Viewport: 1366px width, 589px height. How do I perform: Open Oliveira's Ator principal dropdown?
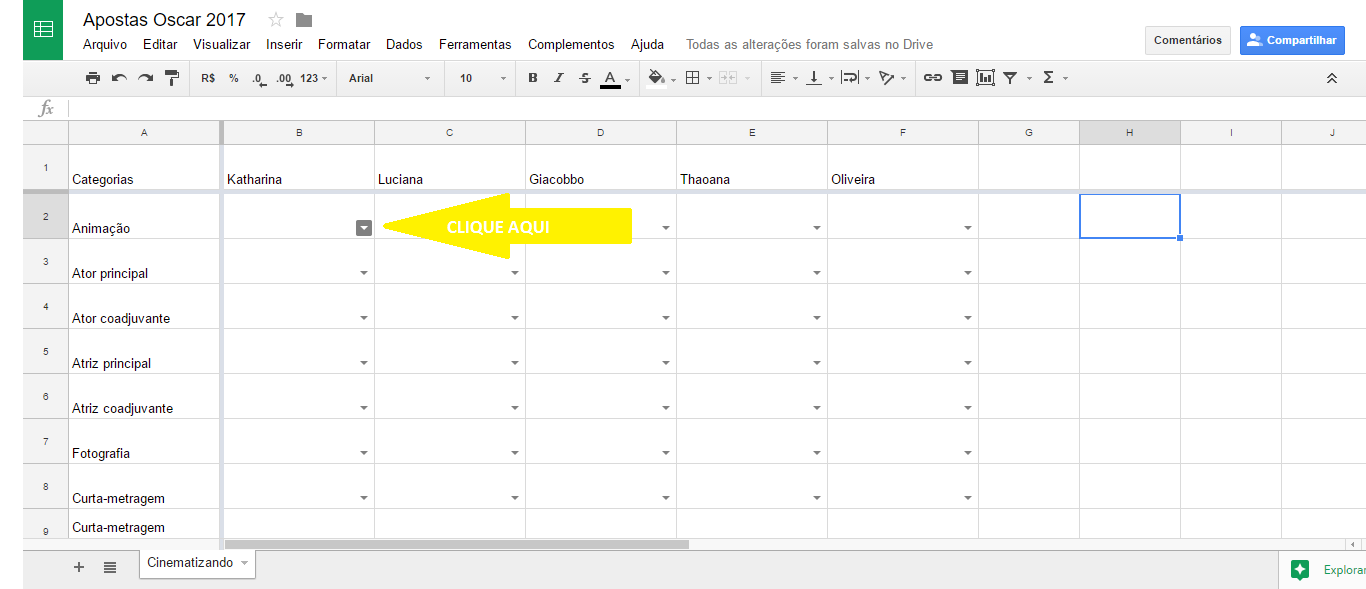coord(968,273)
